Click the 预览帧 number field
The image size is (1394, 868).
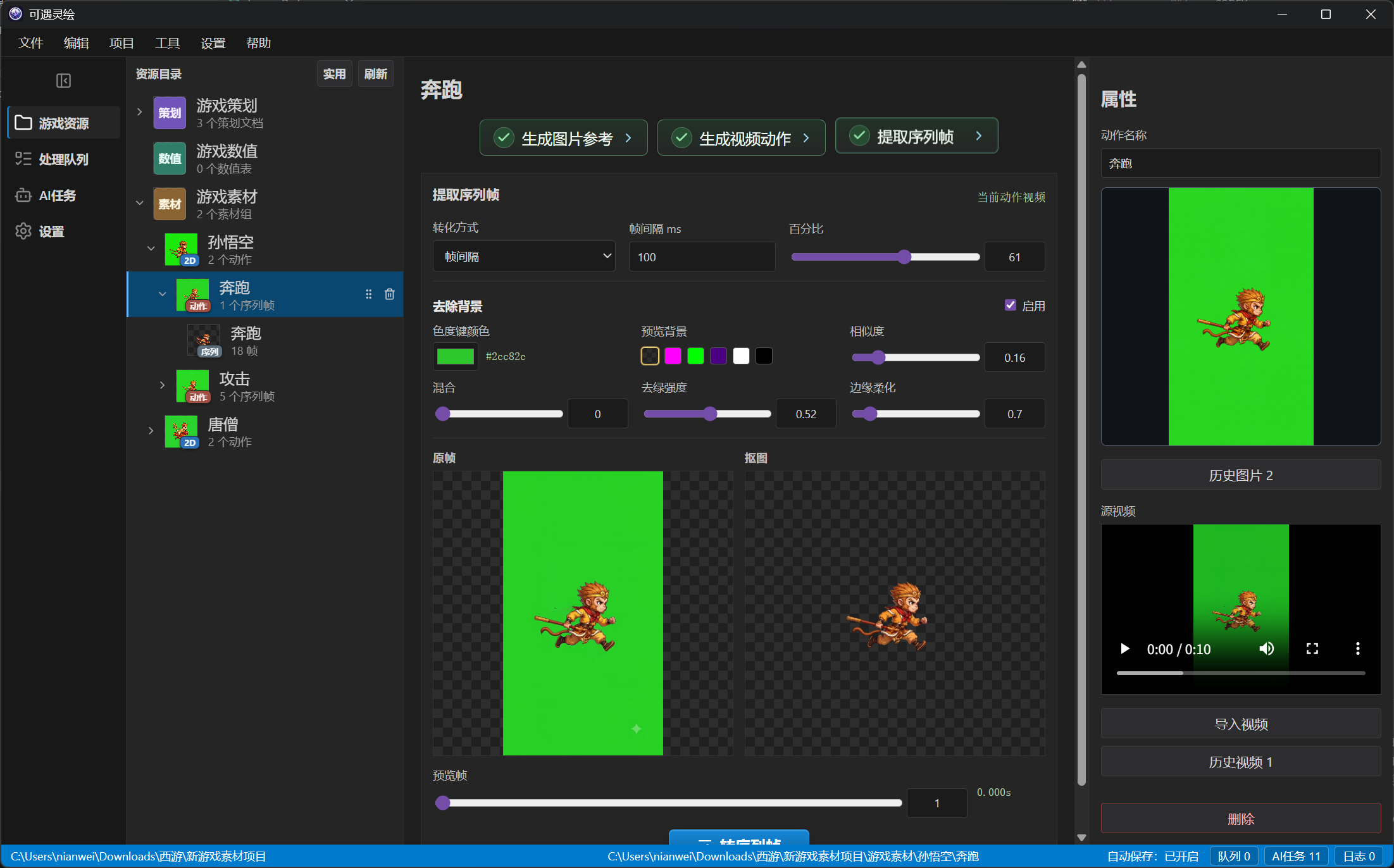click(937, 803)
